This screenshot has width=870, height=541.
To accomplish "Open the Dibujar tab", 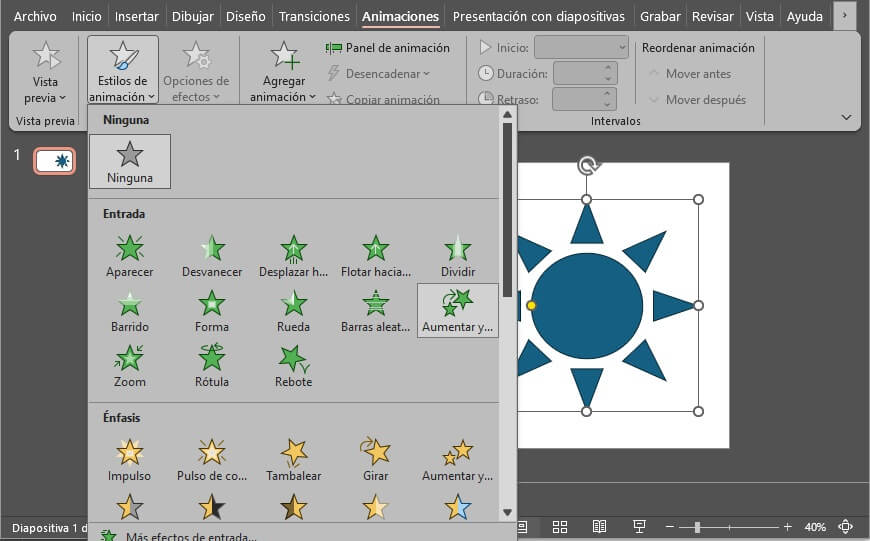I will (192, 17).
